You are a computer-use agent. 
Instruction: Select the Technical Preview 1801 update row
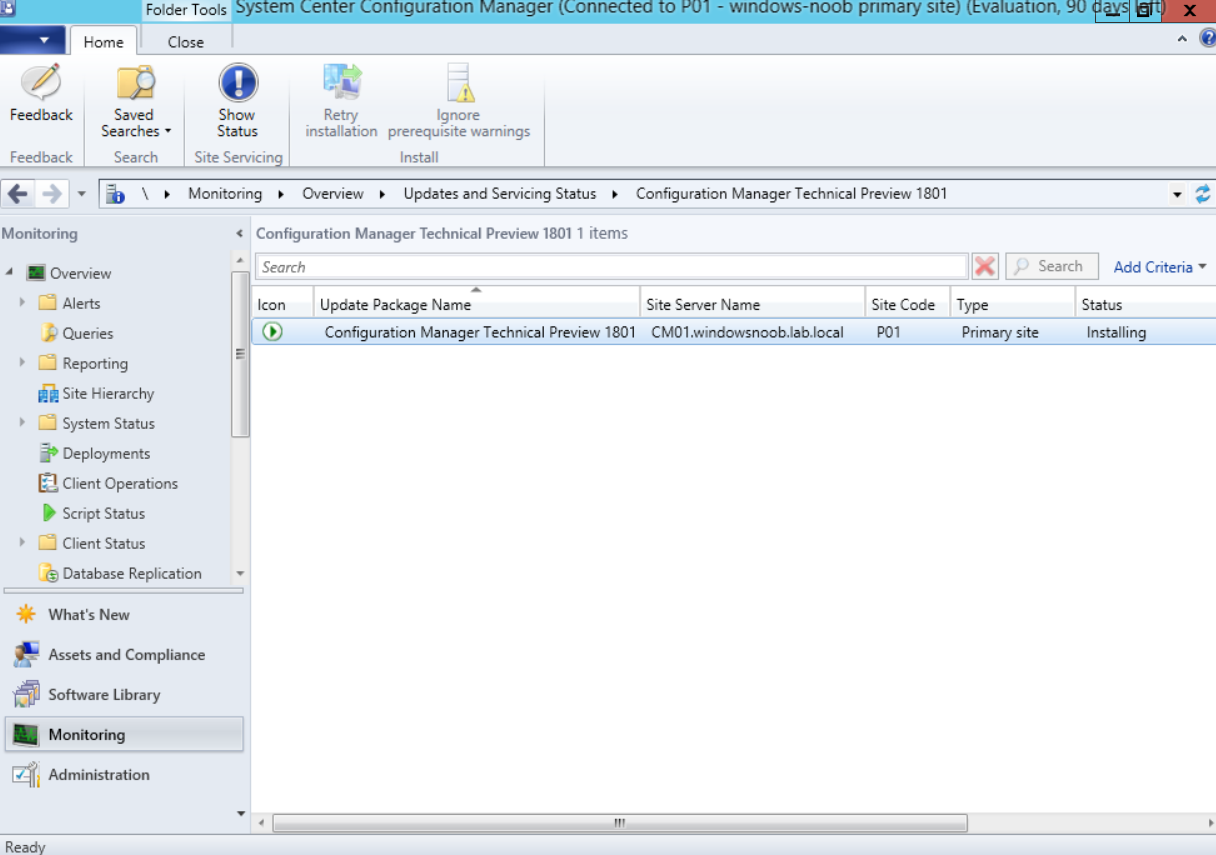(x=734, y=332)
